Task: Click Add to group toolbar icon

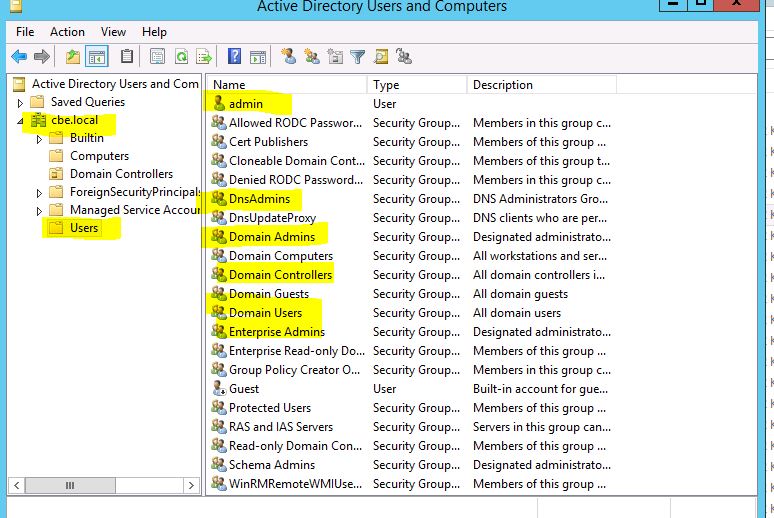Action: pos(404,57)
